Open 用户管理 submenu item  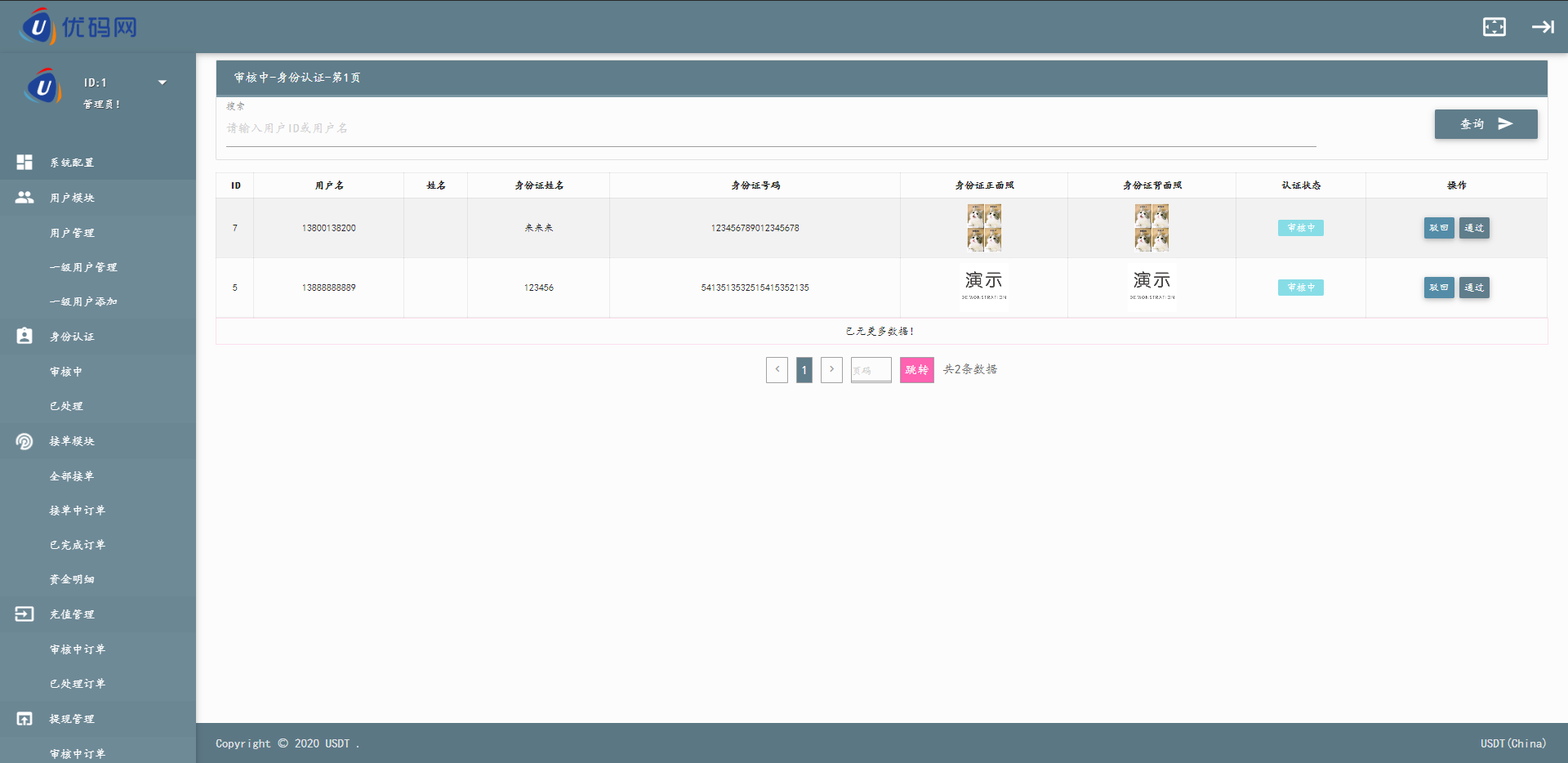(98, 233)
